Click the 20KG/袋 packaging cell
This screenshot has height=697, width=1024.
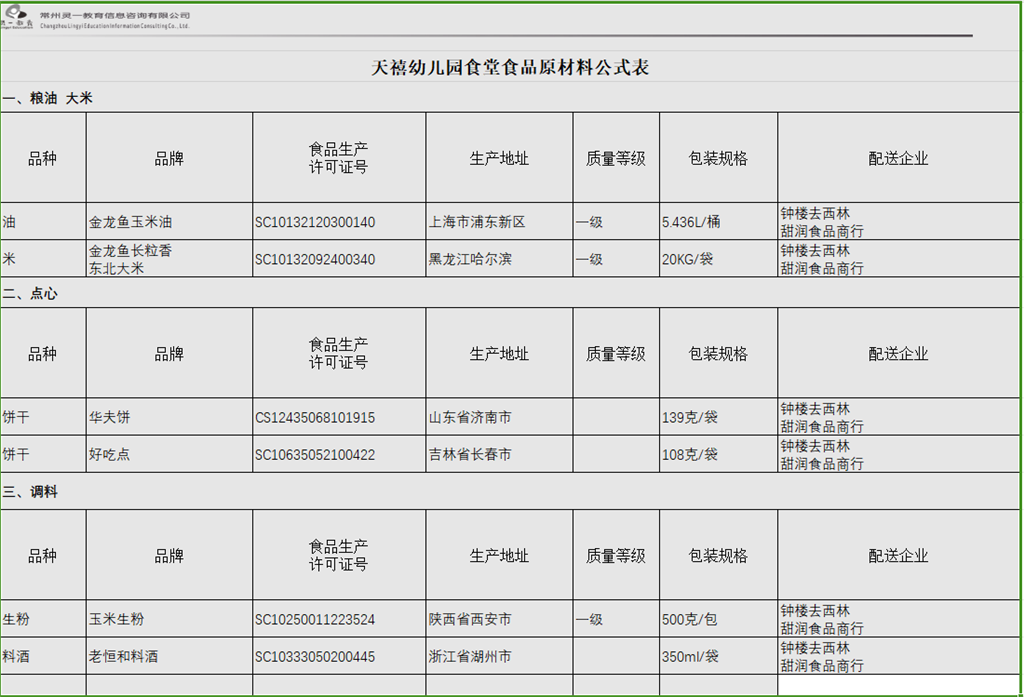717,259
